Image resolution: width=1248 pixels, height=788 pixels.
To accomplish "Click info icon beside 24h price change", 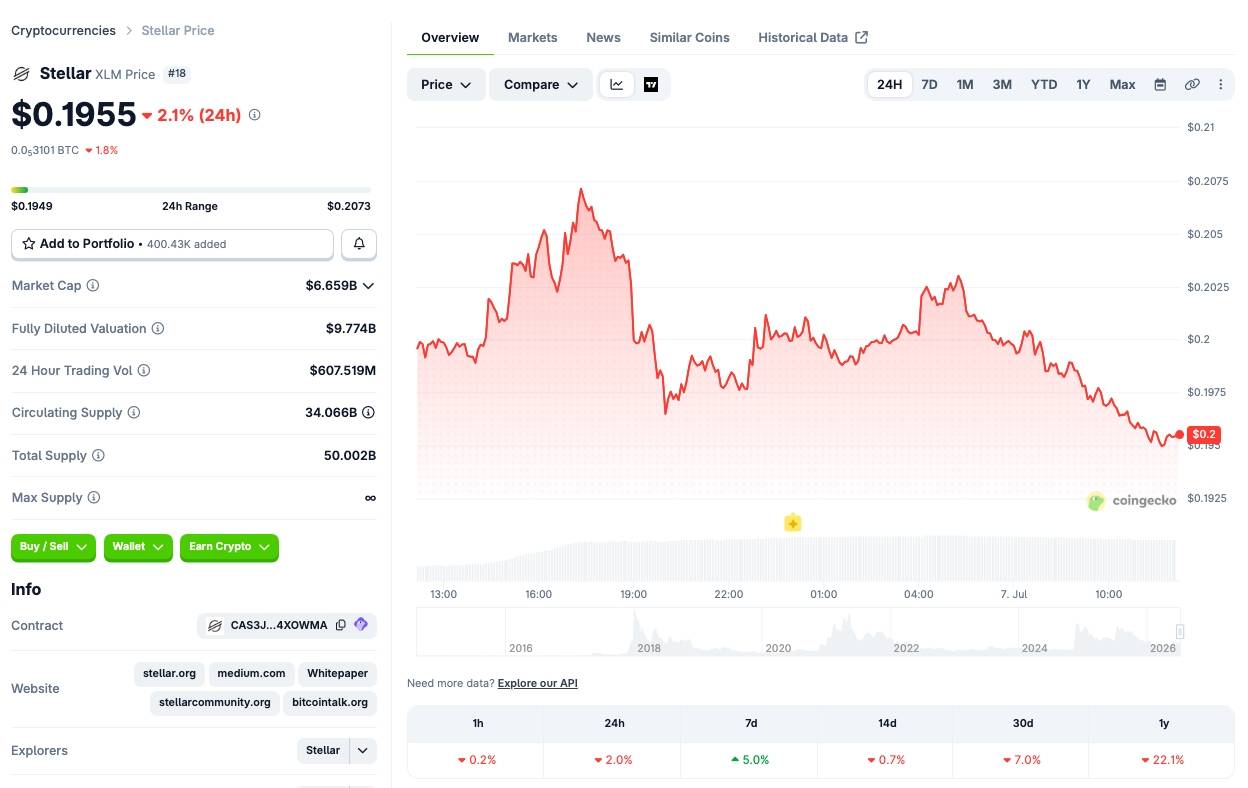I will (x=255, y=115).
